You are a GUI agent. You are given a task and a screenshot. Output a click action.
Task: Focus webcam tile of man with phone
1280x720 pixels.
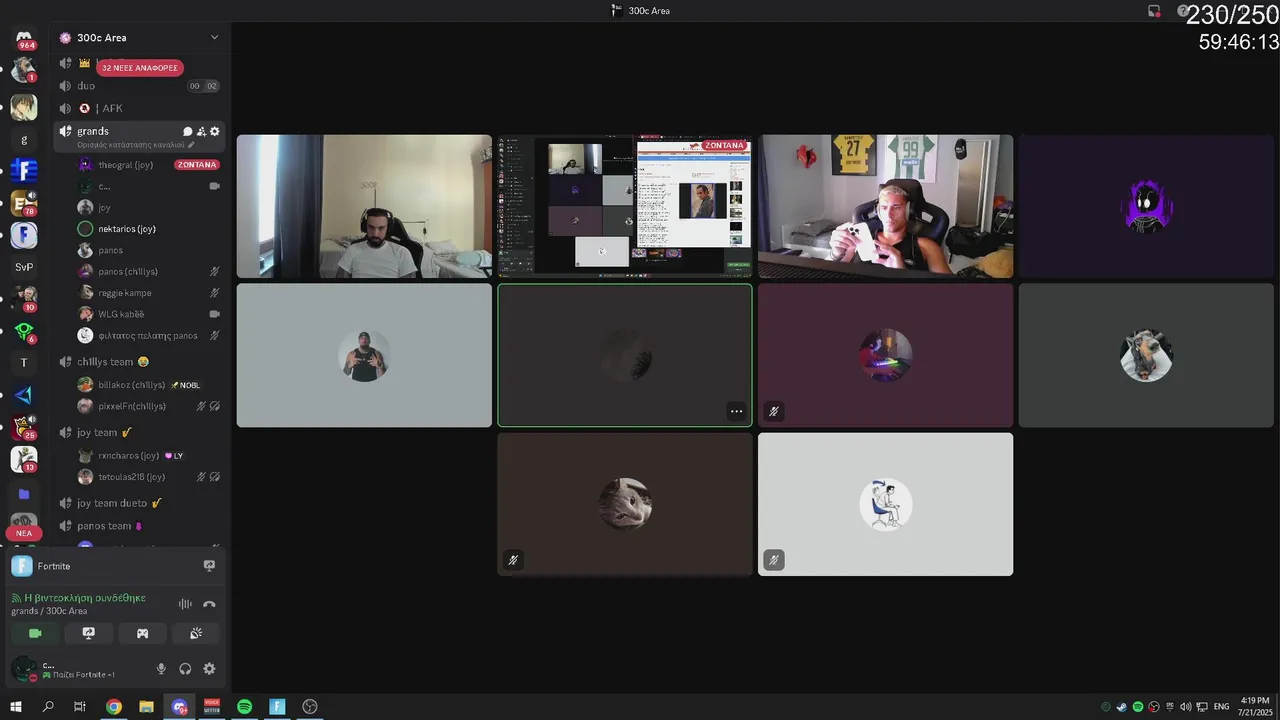pyautogui.click(x=885, y=206)
